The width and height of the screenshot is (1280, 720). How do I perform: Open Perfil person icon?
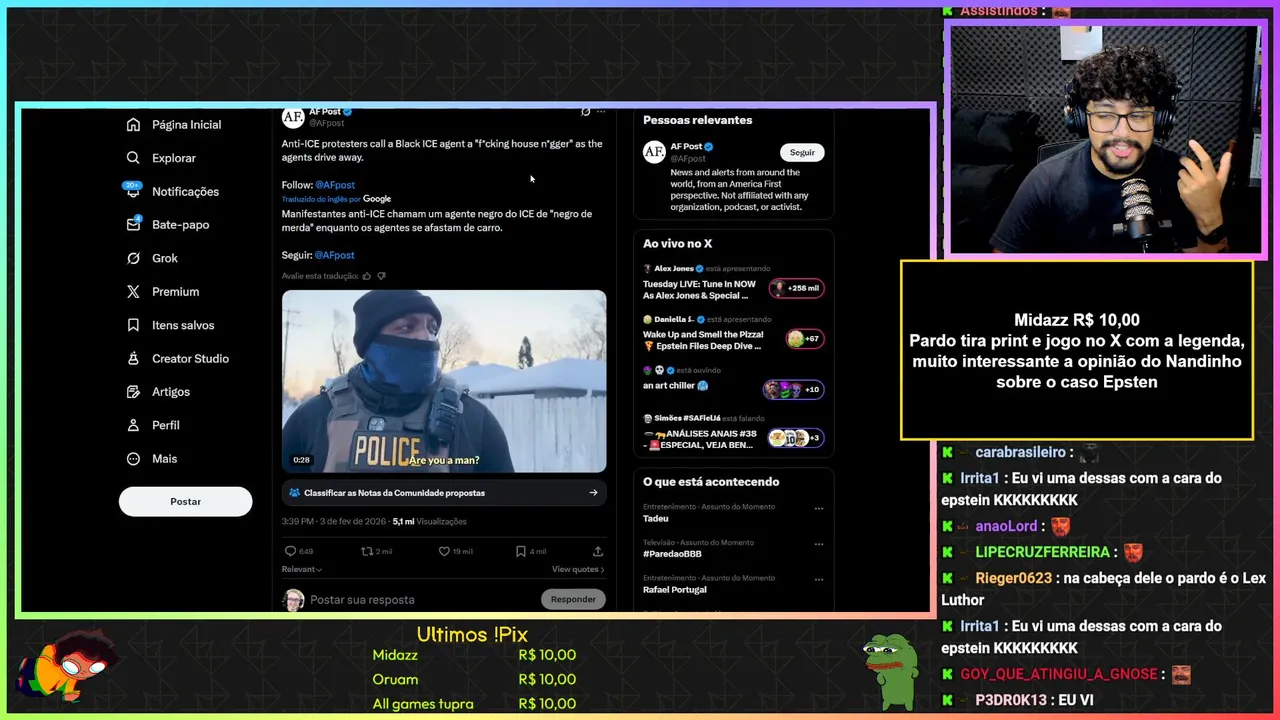click(133, 425)
